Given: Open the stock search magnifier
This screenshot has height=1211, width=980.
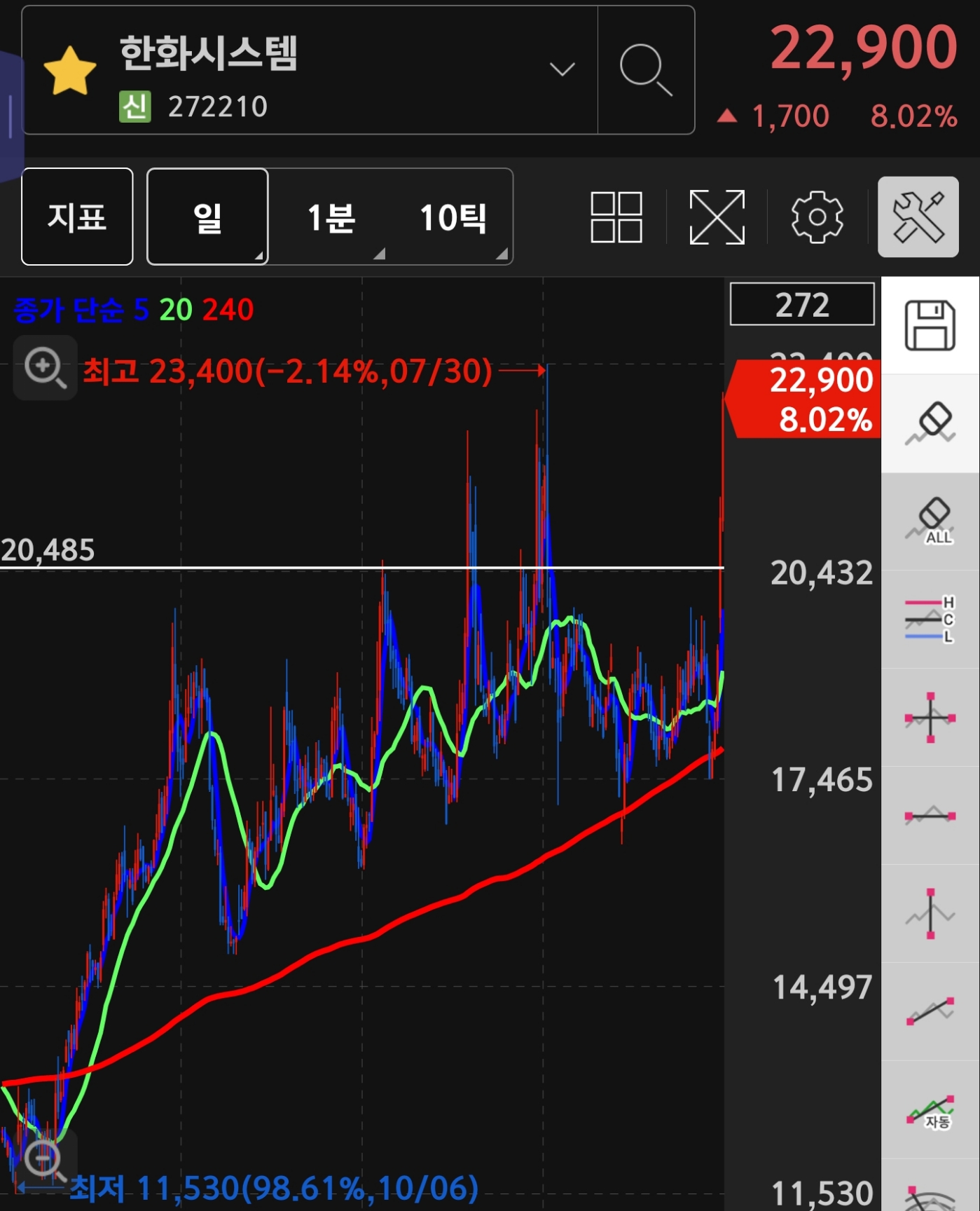Looking at the screenshot, I should point(645,70).
